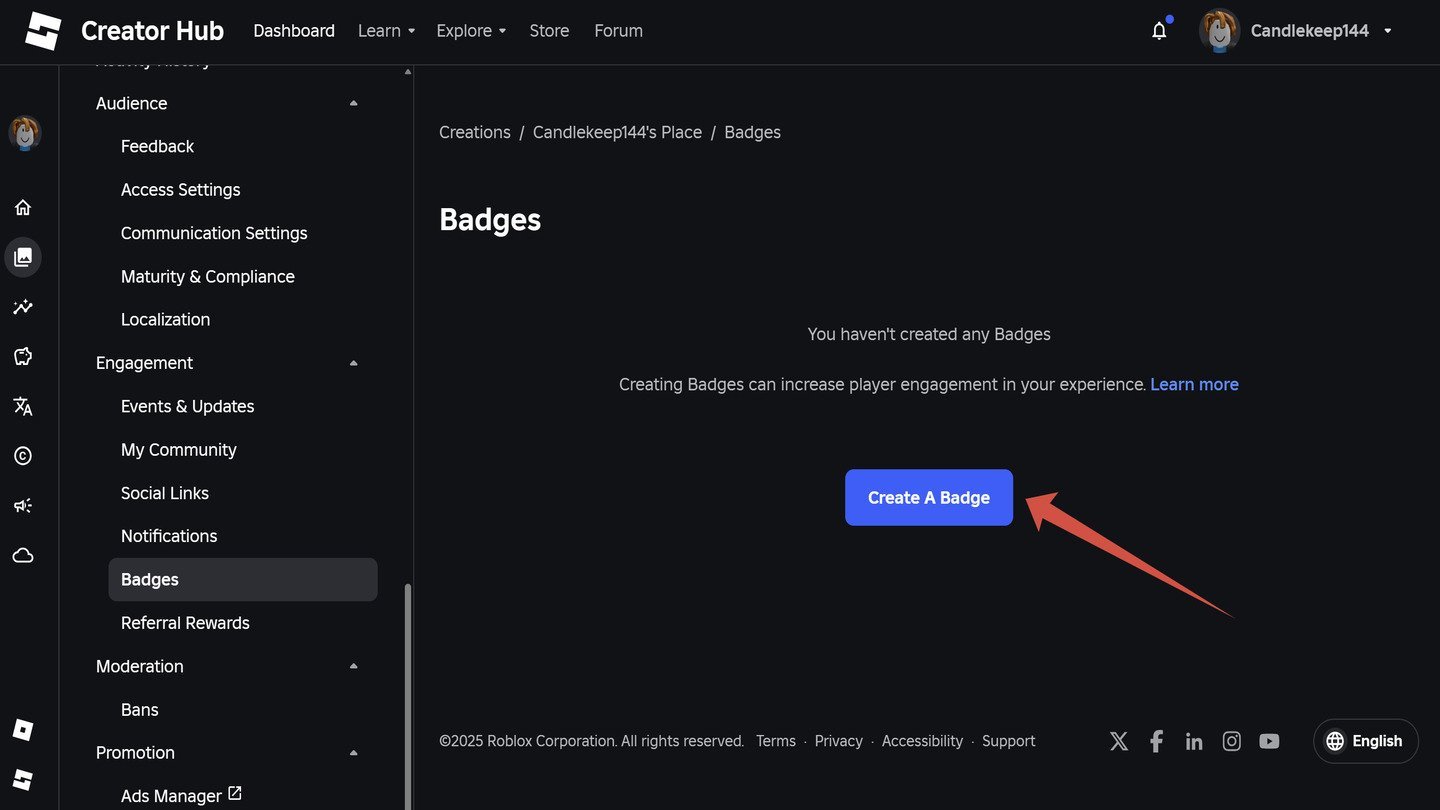The image size is (1440, 810).
Task: Select the Monetization piggy bank icon
Action: [23, 356]
